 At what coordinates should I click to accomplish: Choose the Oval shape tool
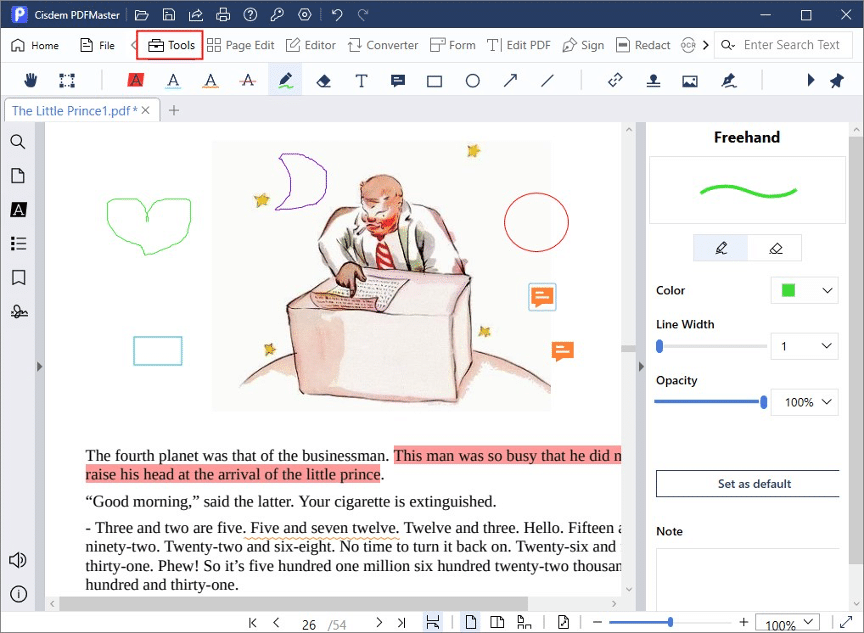coord(470,80)
